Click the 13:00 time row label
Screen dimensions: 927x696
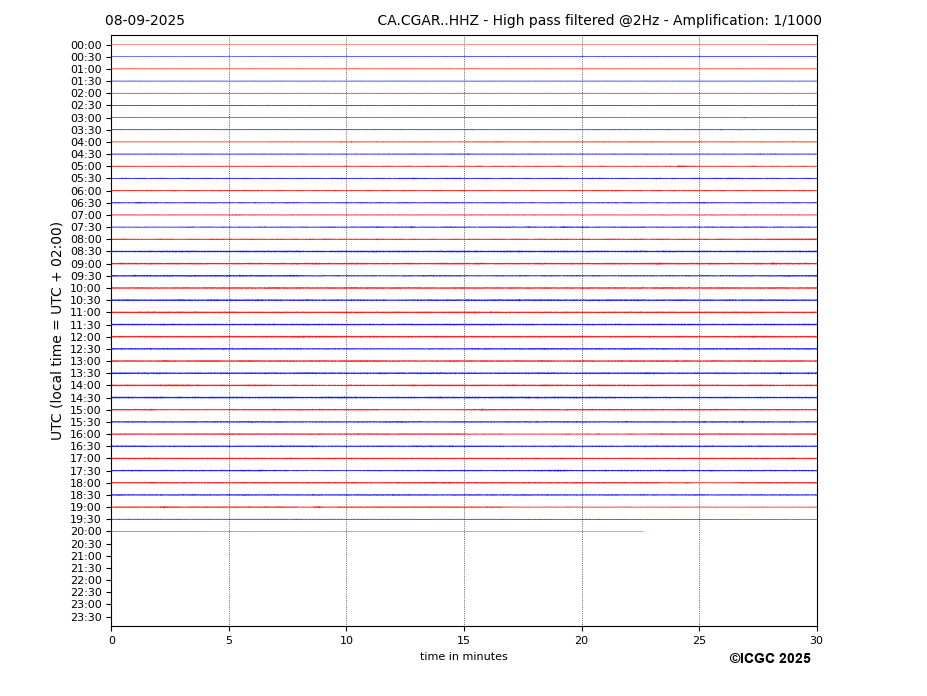86,361
